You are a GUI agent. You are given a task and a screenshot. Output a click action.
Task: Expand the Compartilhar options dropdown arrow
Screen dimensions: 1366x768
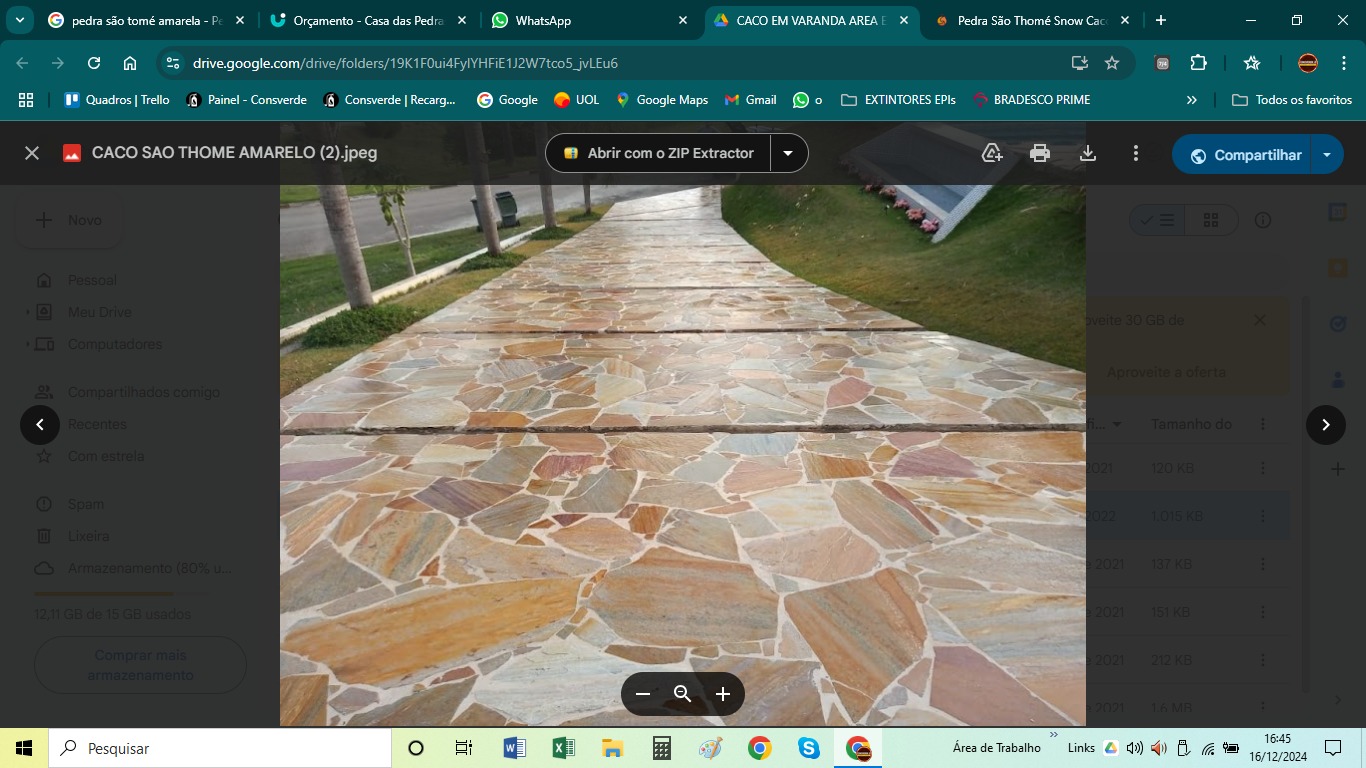pyautogui.click(x=1327, y=155)
